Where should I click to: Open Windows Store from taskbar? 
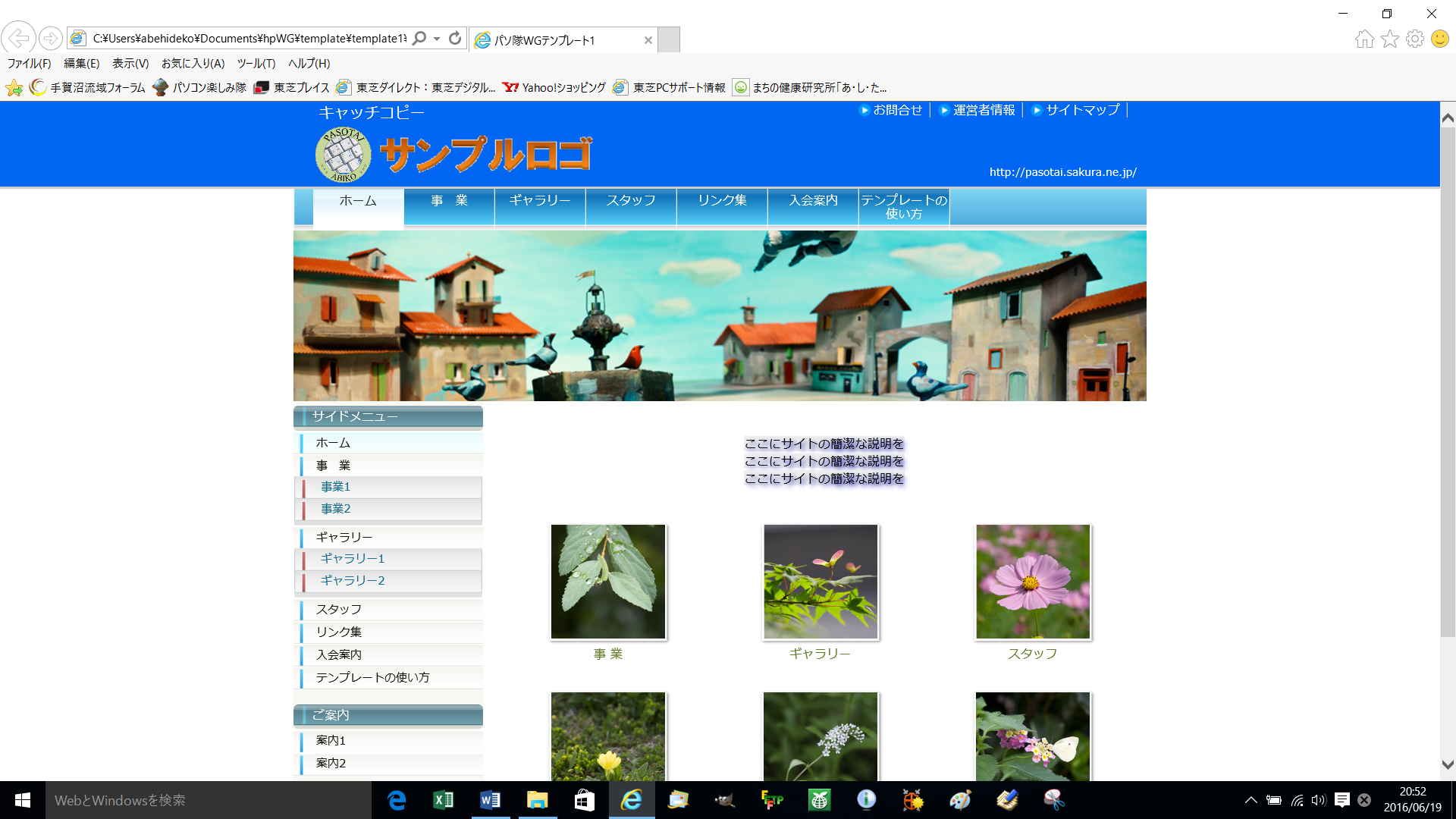pyautogui.click(x=585, y=800)
